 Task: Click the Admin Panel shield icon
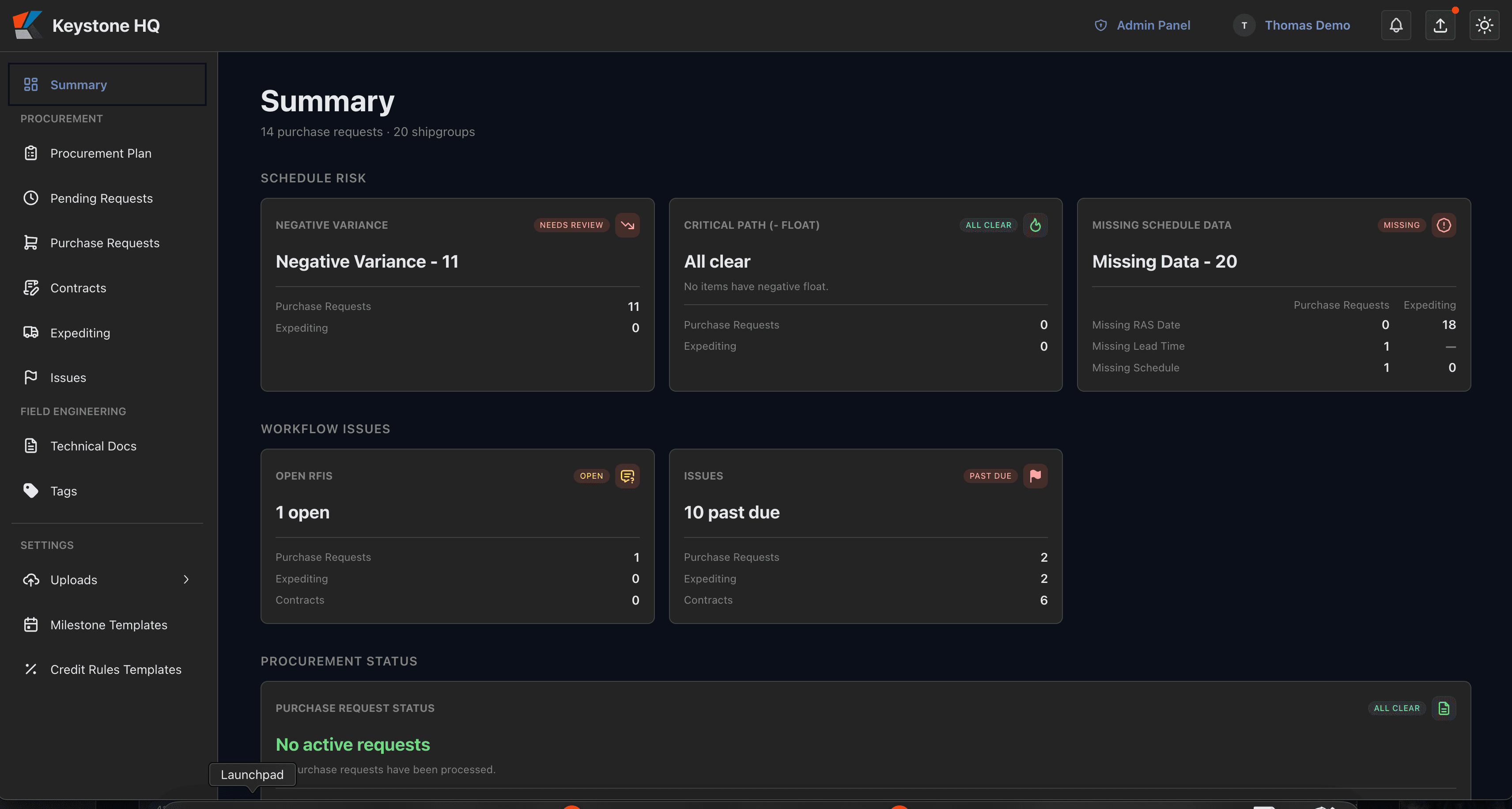(x=1101, y=25)
